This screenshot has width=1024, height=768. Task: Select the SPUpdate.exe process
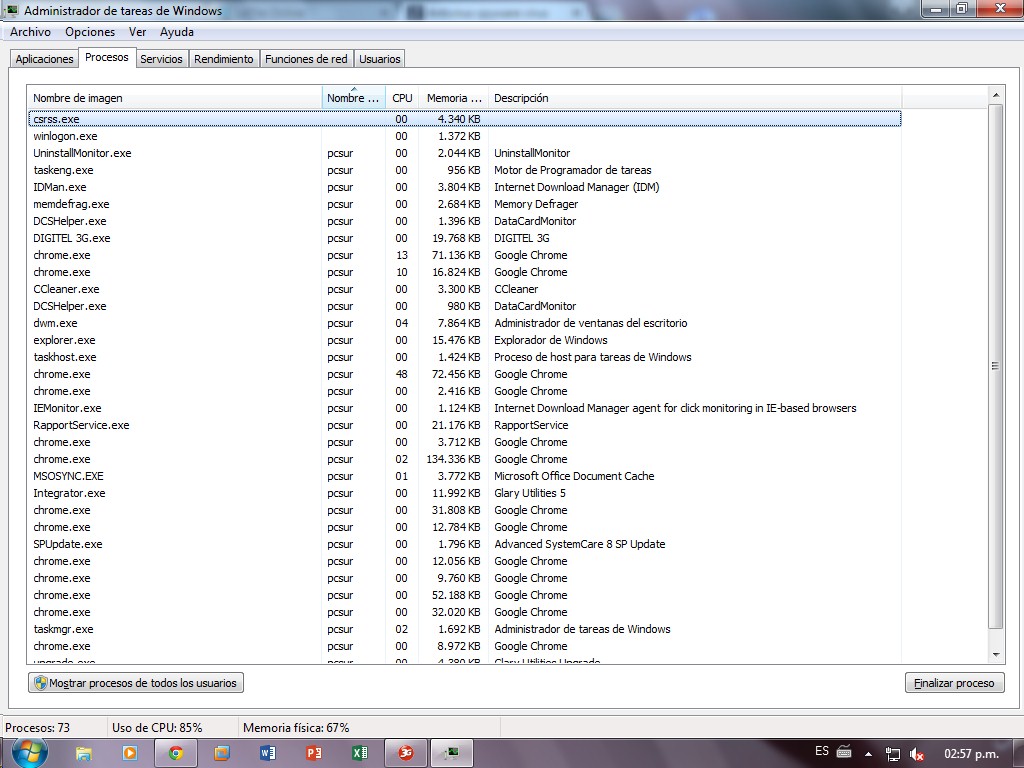[x=464, y=543]
